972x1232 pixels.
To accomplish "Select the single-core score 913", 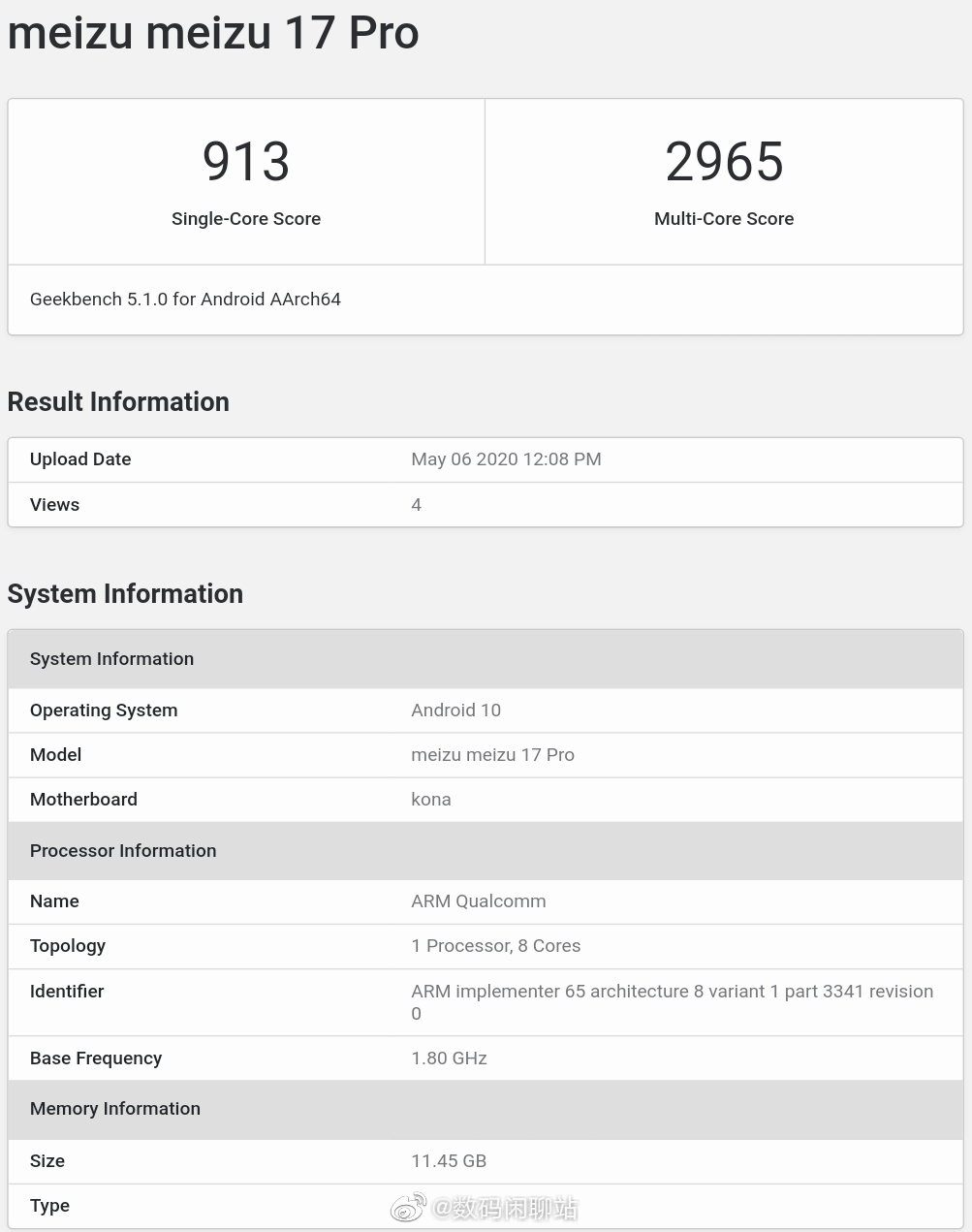I will click(246, 162).
